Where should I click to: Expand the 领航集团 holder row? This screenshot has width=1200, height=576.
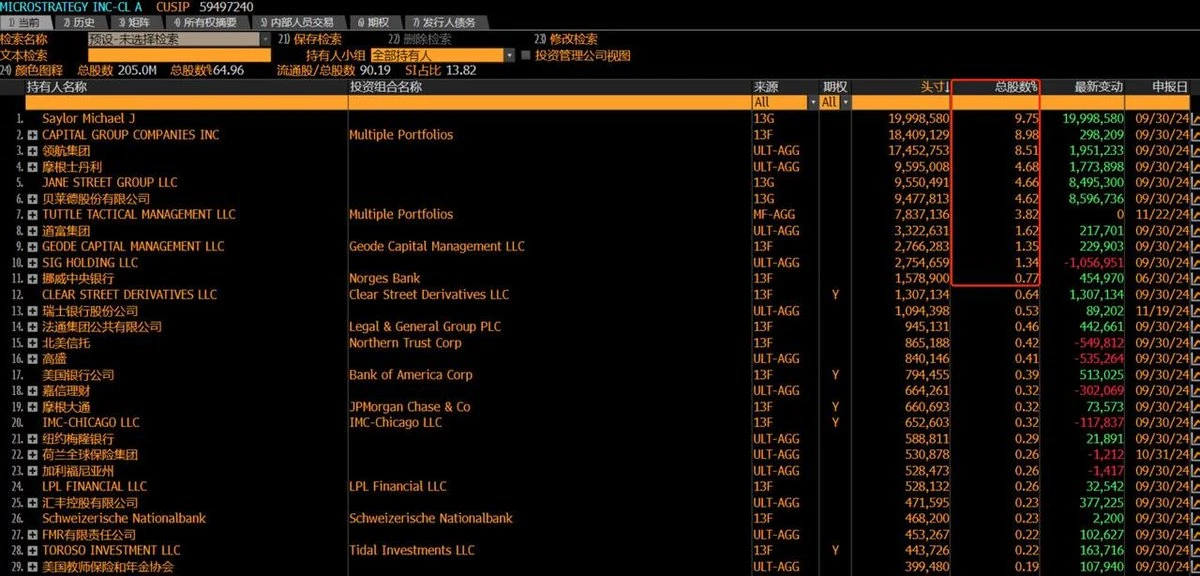(32, 151)
